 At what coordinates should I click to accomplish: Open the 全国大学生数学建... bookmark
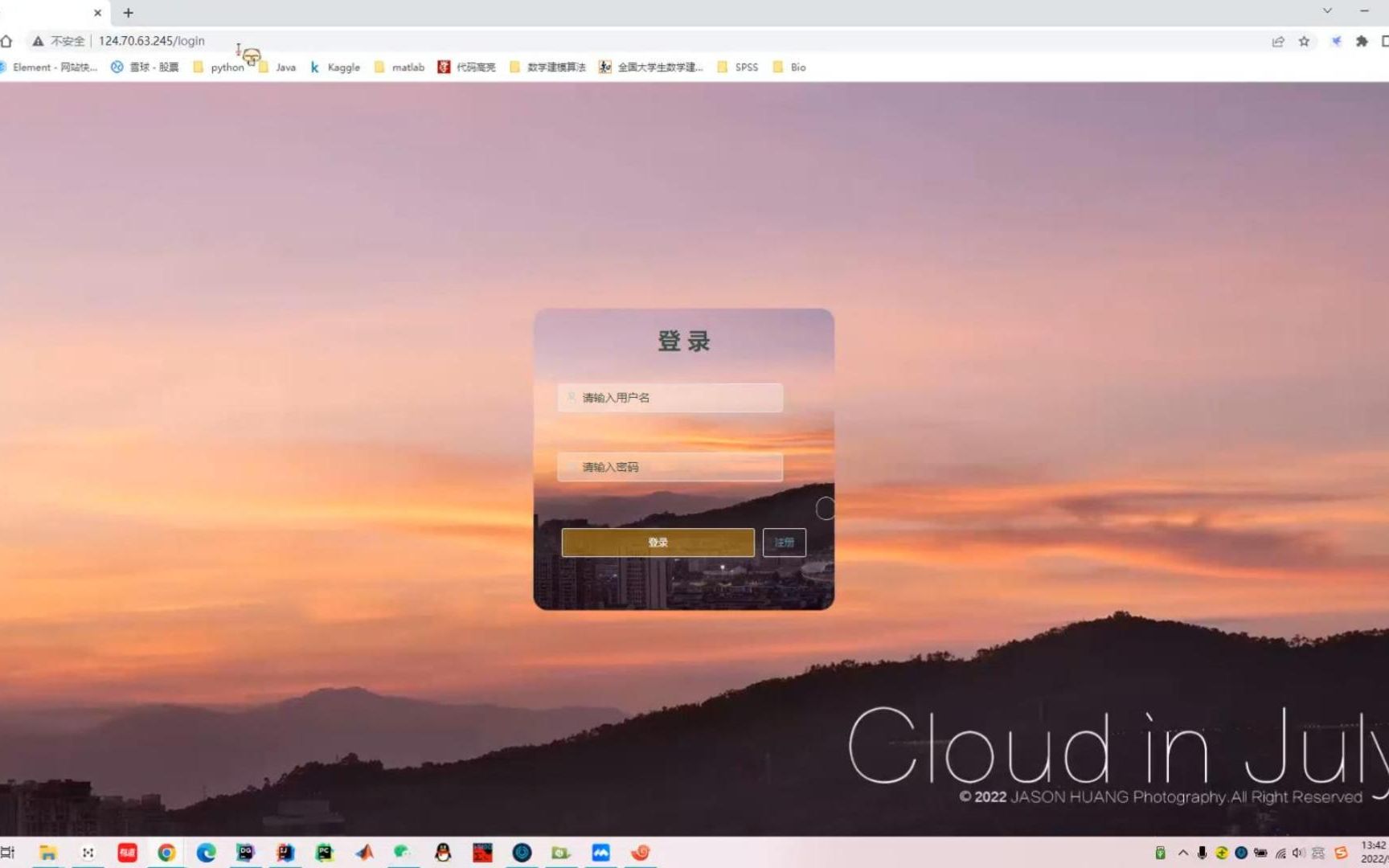[x=651, y=68]
